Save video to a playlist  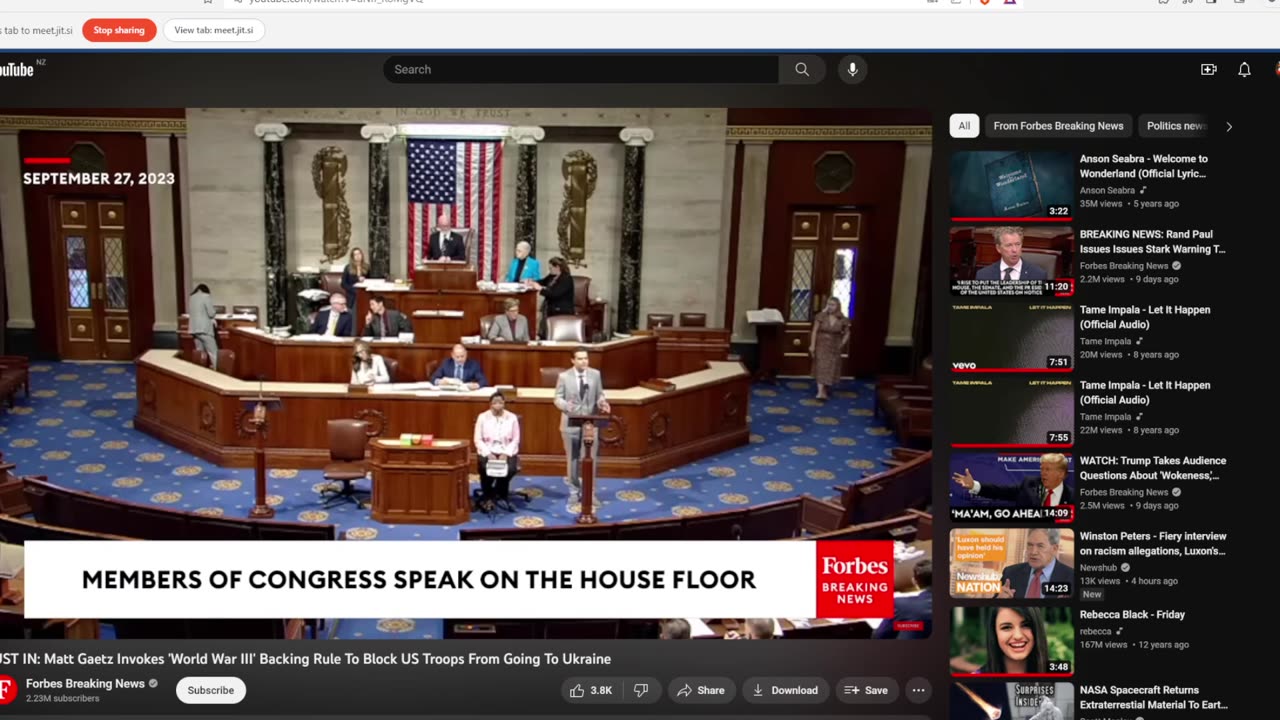(x=866, y=690)
